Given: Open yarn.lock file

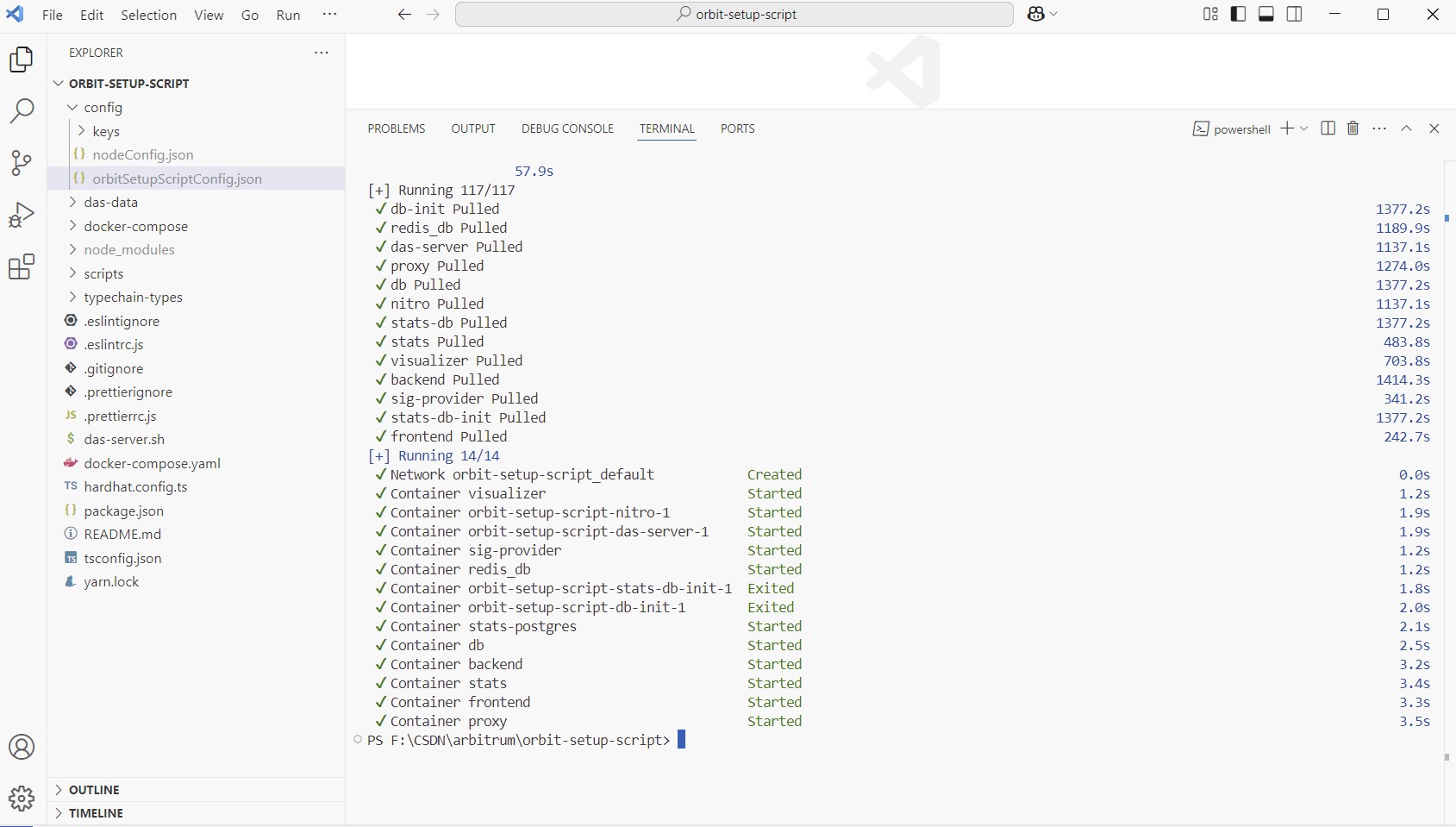Looking at the screenshot, I should click(x=197, y=582).
